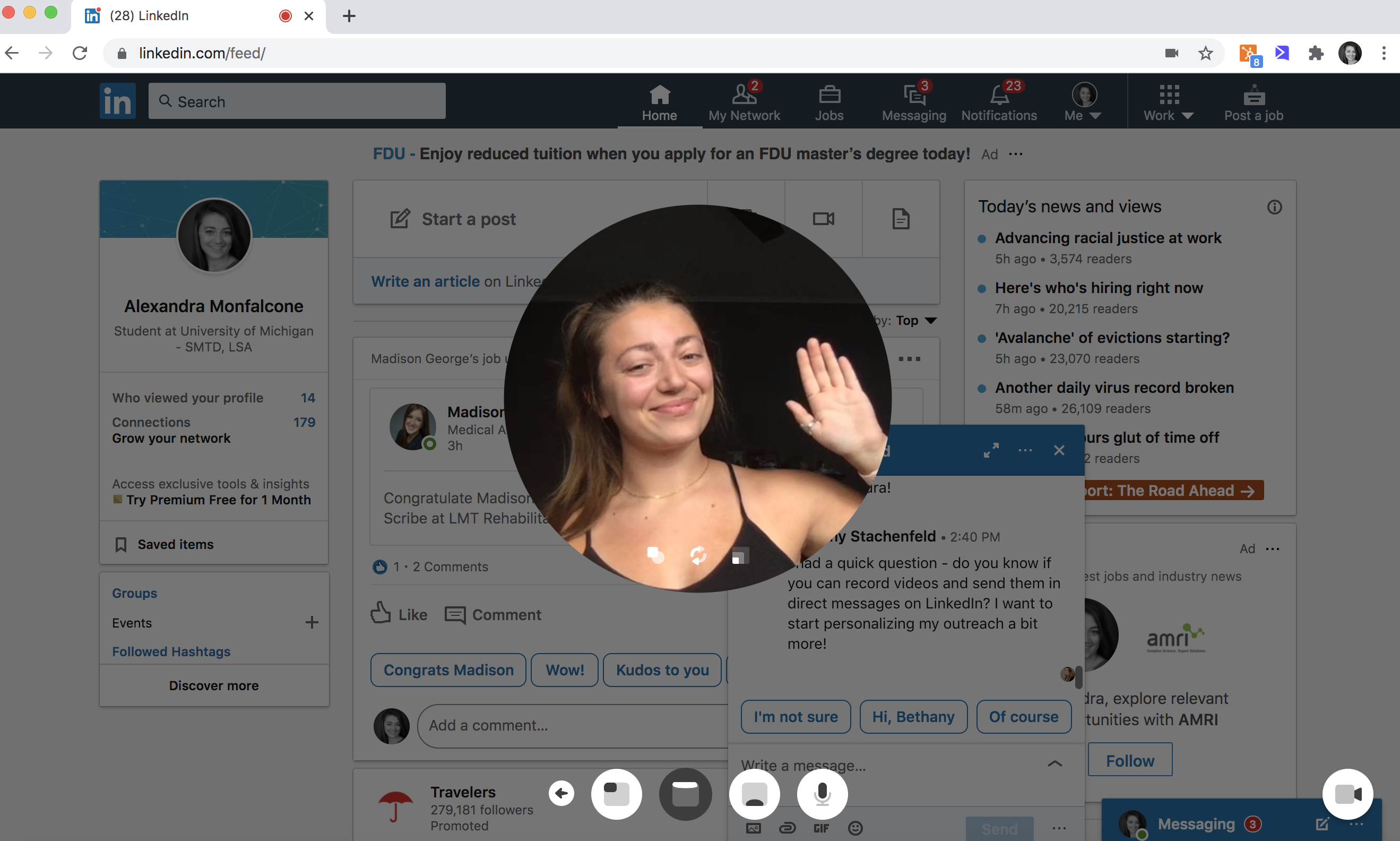Insert an emoji into the message
1400x841 pixels.
point(855,828)
